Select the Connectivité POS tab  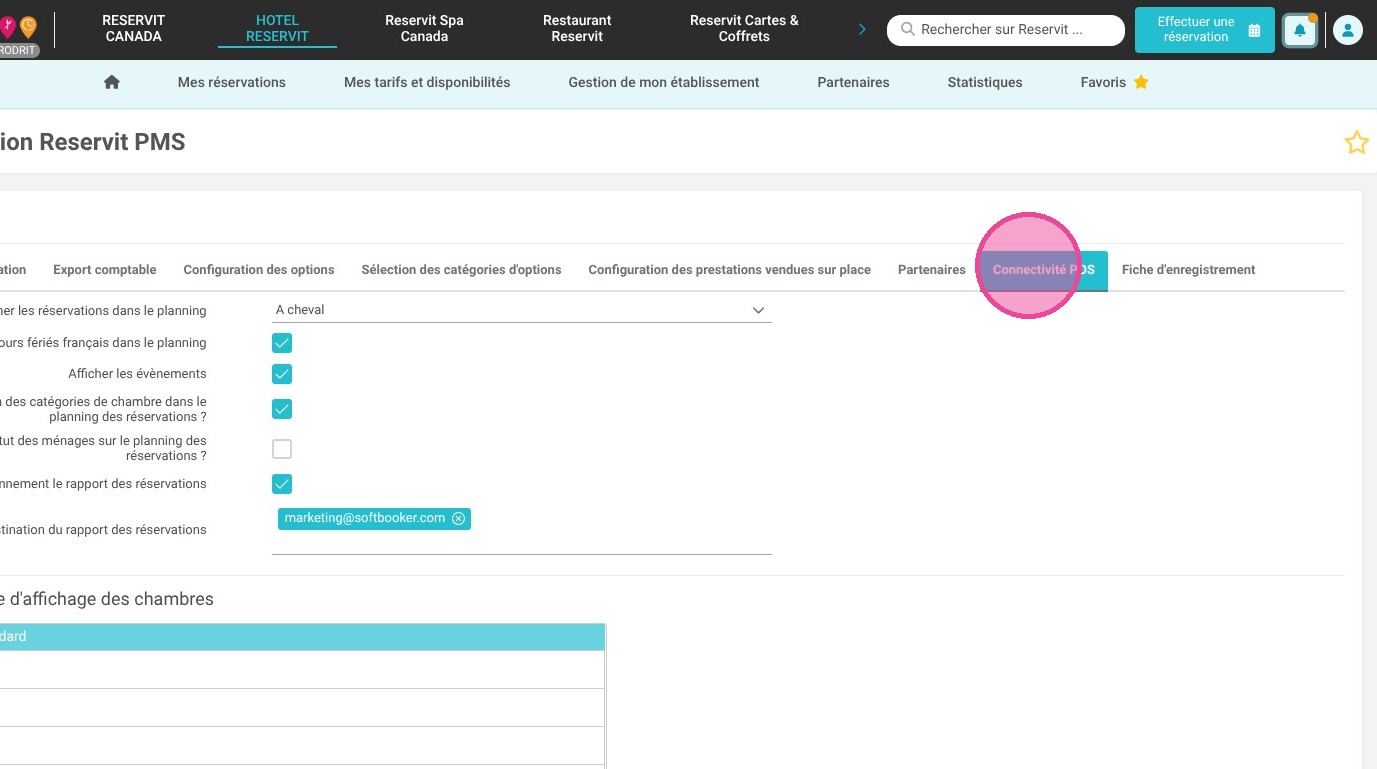1044,270
